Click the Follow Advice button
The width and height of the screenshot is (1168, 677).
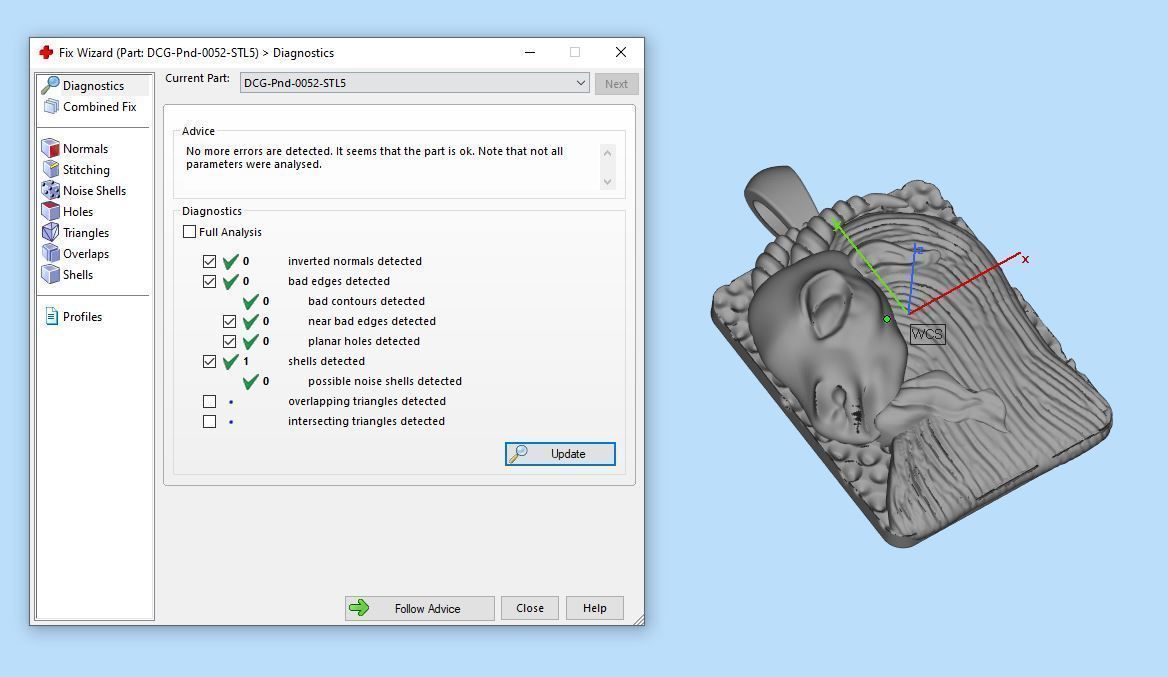click(419, 608)
